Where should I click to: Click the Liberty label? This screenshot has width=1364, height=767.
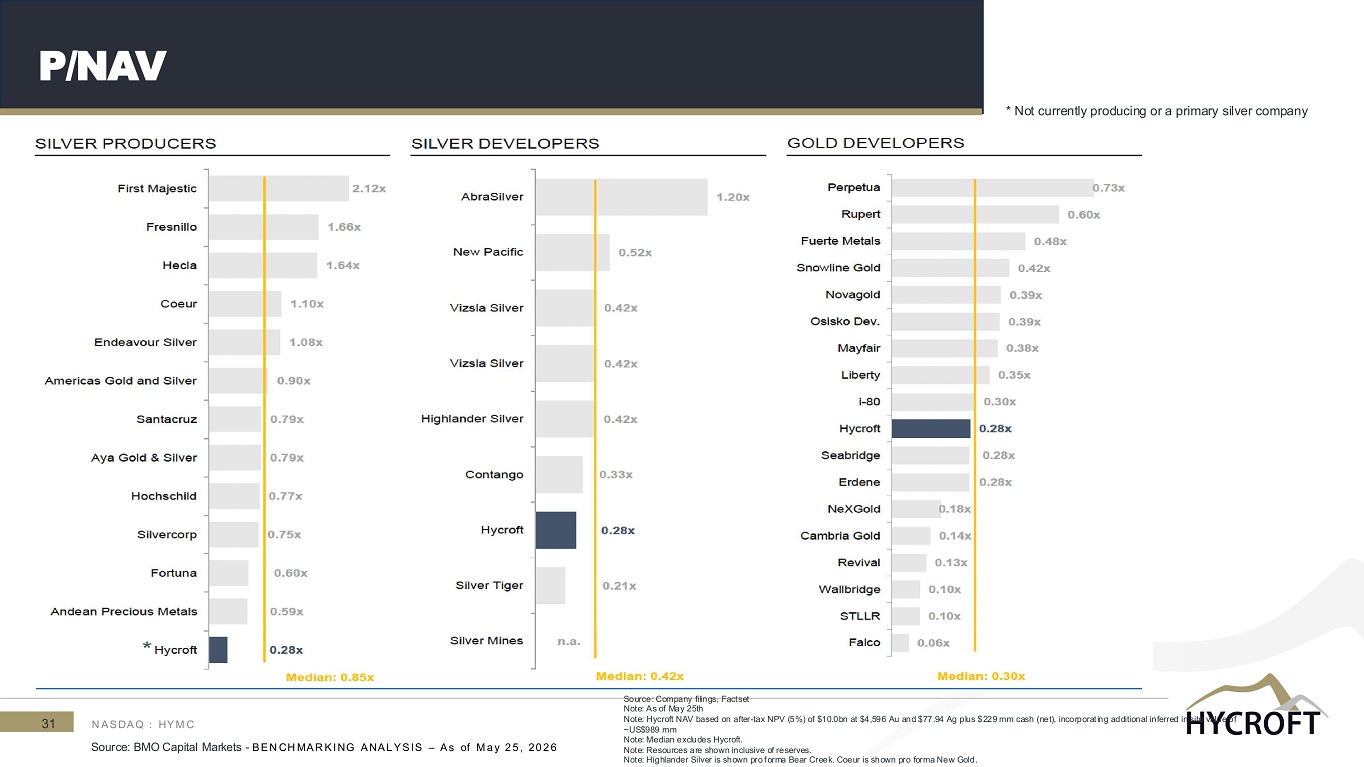(x=861, y=375)
